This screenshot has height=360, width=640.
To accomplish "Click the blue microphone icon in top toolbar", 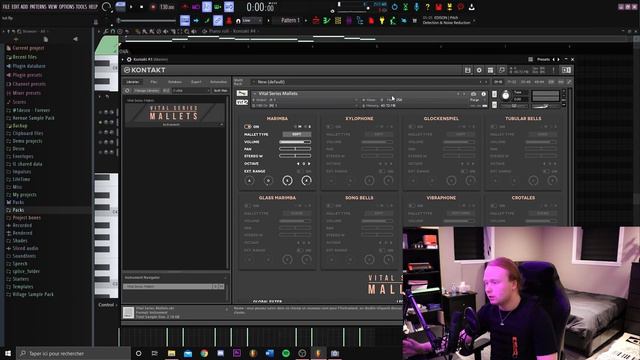I will 416,7.
